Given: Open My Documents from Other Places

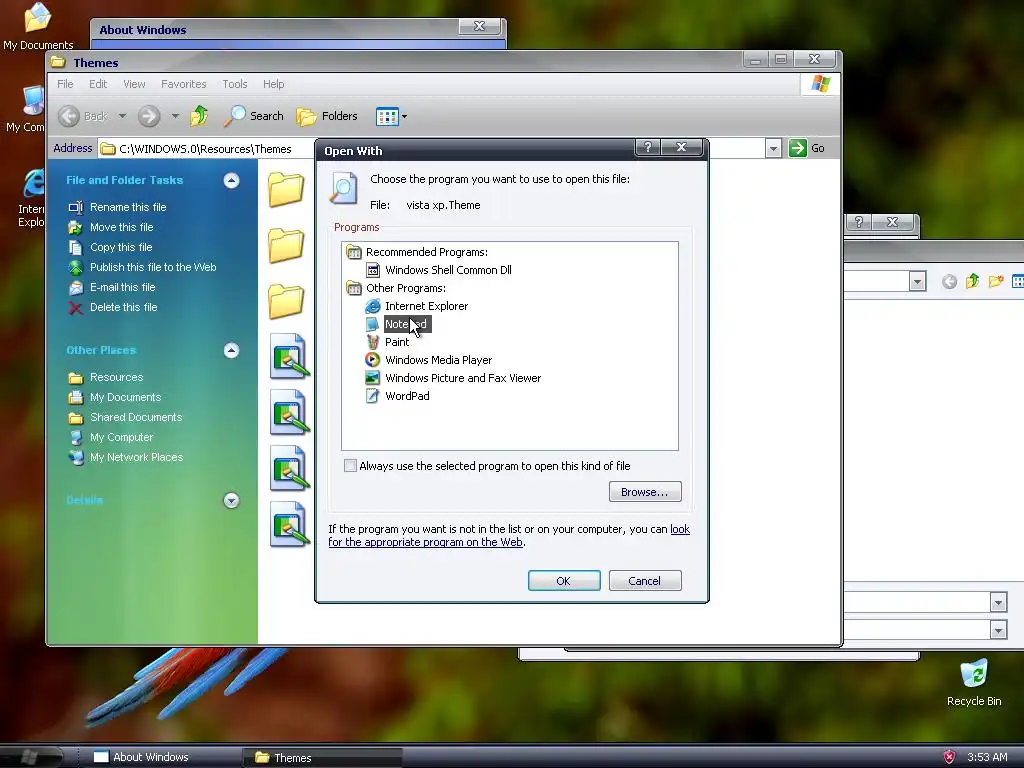Looking at the screenshot, I should (x=125, y=397).
